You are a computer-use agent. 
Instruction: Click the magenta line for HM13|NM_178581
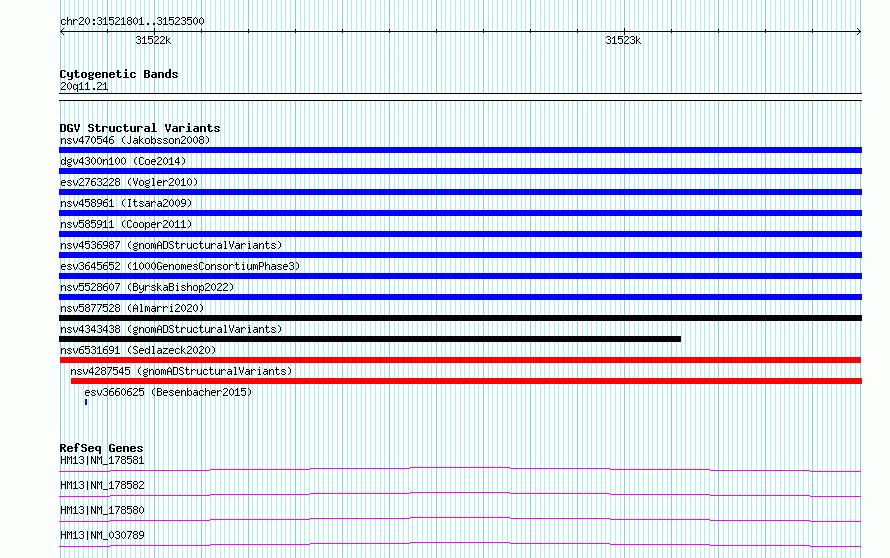(460, 469)
